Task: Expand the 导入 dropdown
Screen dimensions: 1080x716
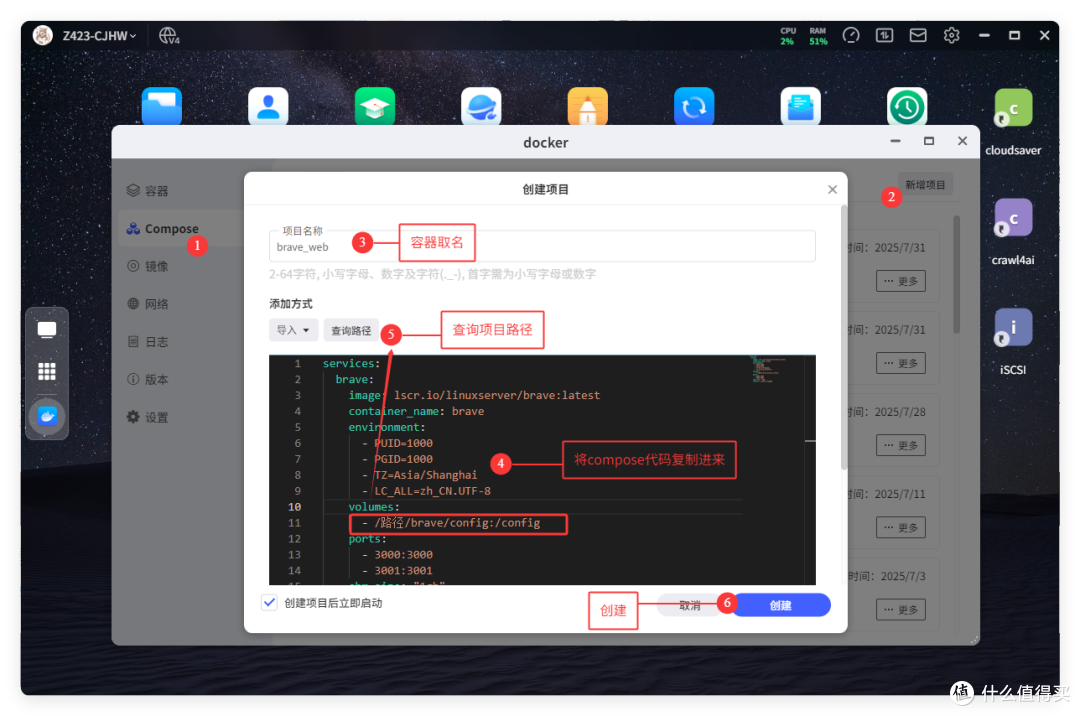Action: click(293, 330)
